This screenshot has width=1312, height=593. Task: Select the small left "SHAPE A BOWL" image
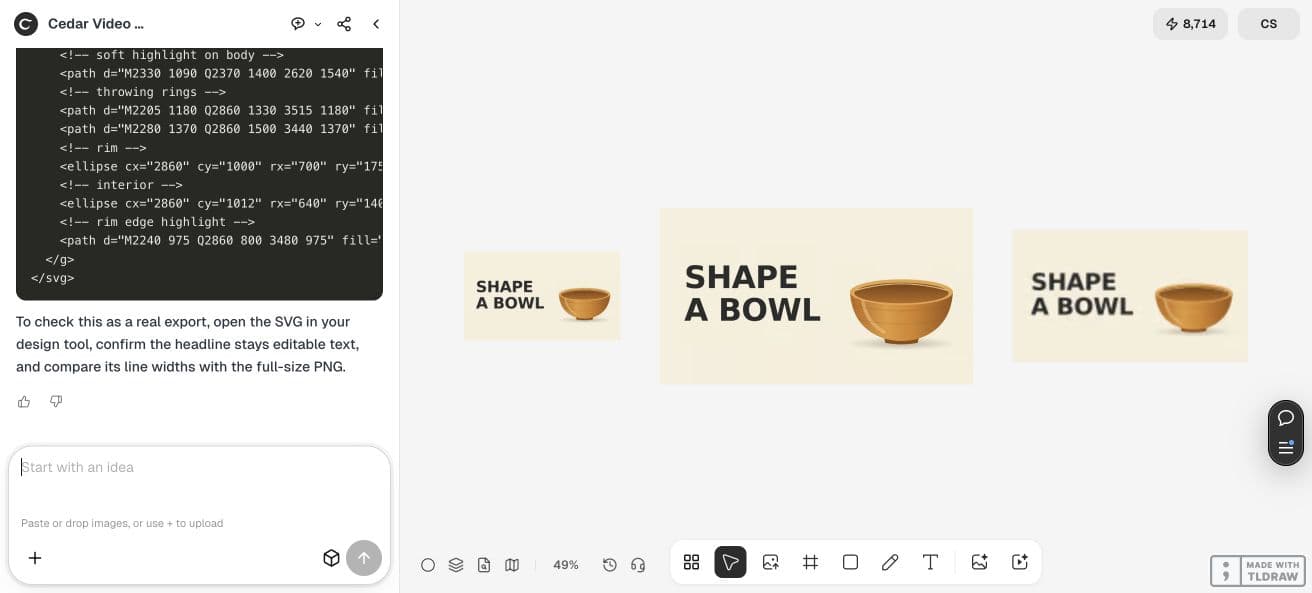point(542,296)
